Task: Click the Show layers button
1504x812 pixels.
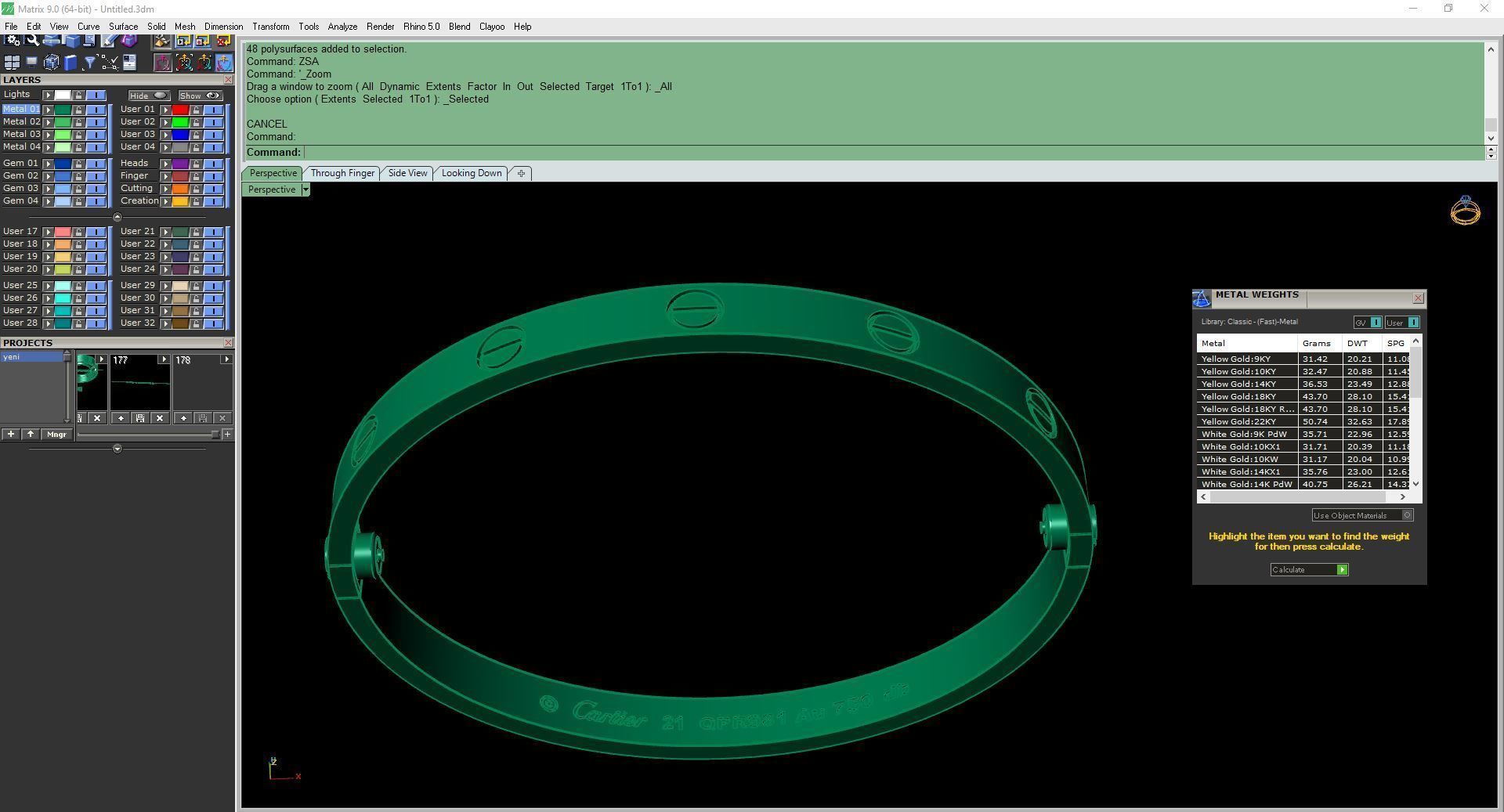Action: (x=200, y=96)
